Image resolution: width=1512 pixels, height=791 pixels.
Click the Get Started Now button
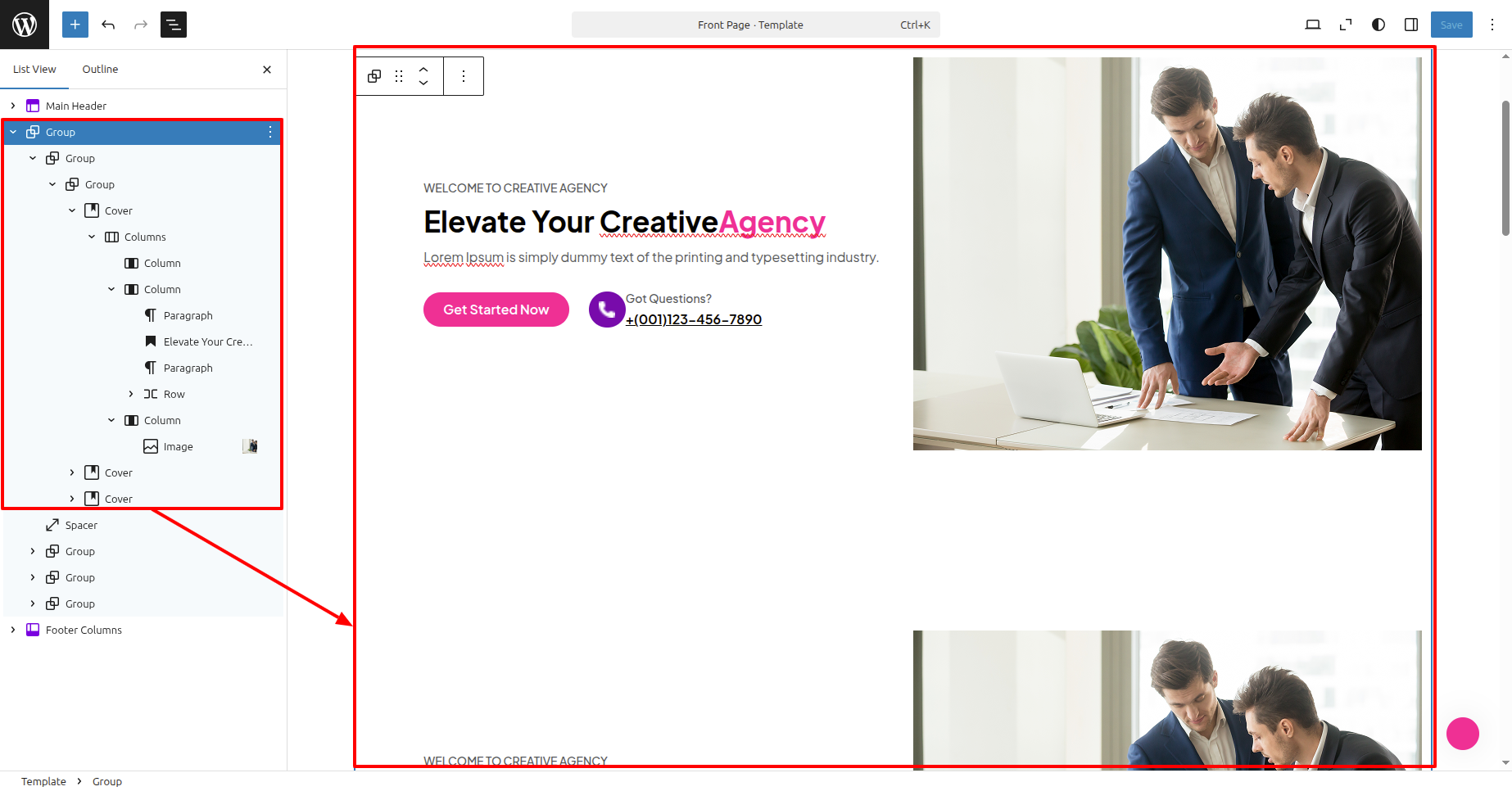pos(496,310)
